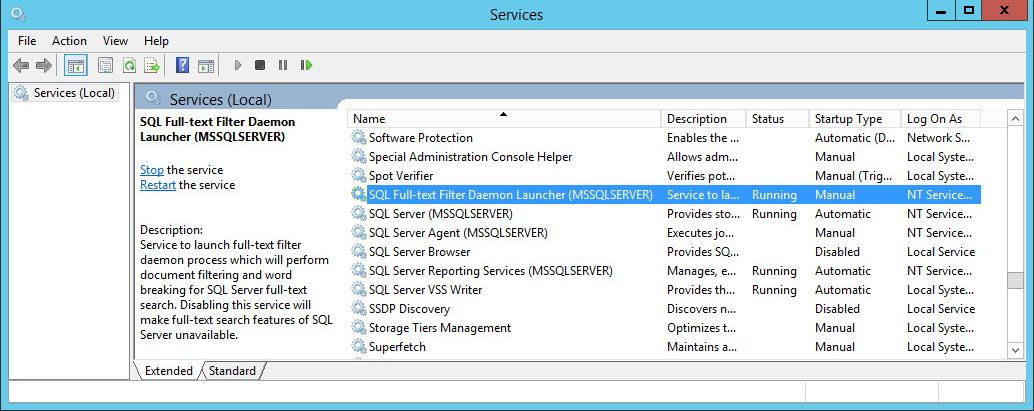Click the Forward arrow toolbar icon

[44, 65]
